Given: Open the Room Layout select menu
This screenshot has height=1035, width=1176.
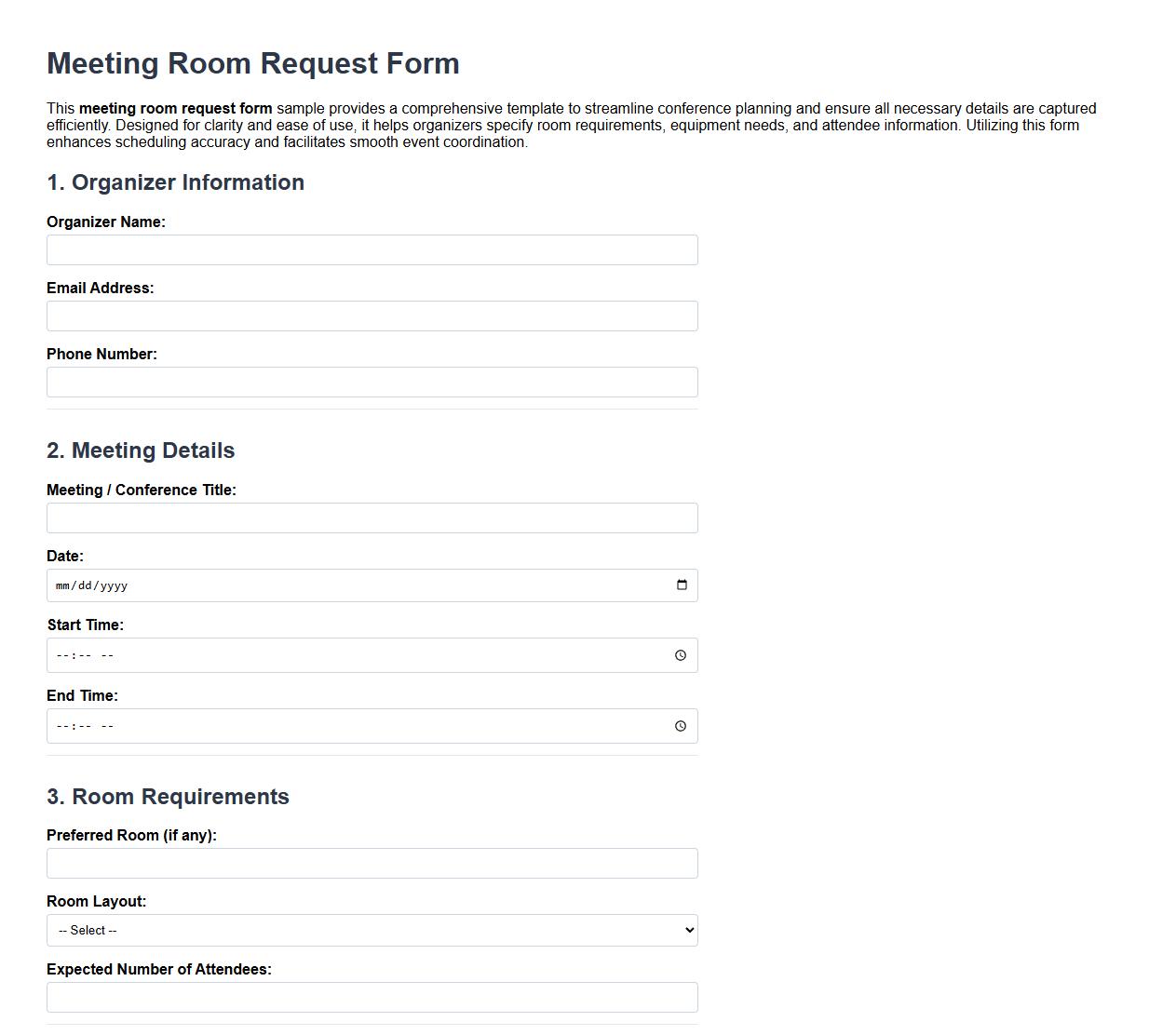Looking at the screenshot, I should (x=372, y=930).
